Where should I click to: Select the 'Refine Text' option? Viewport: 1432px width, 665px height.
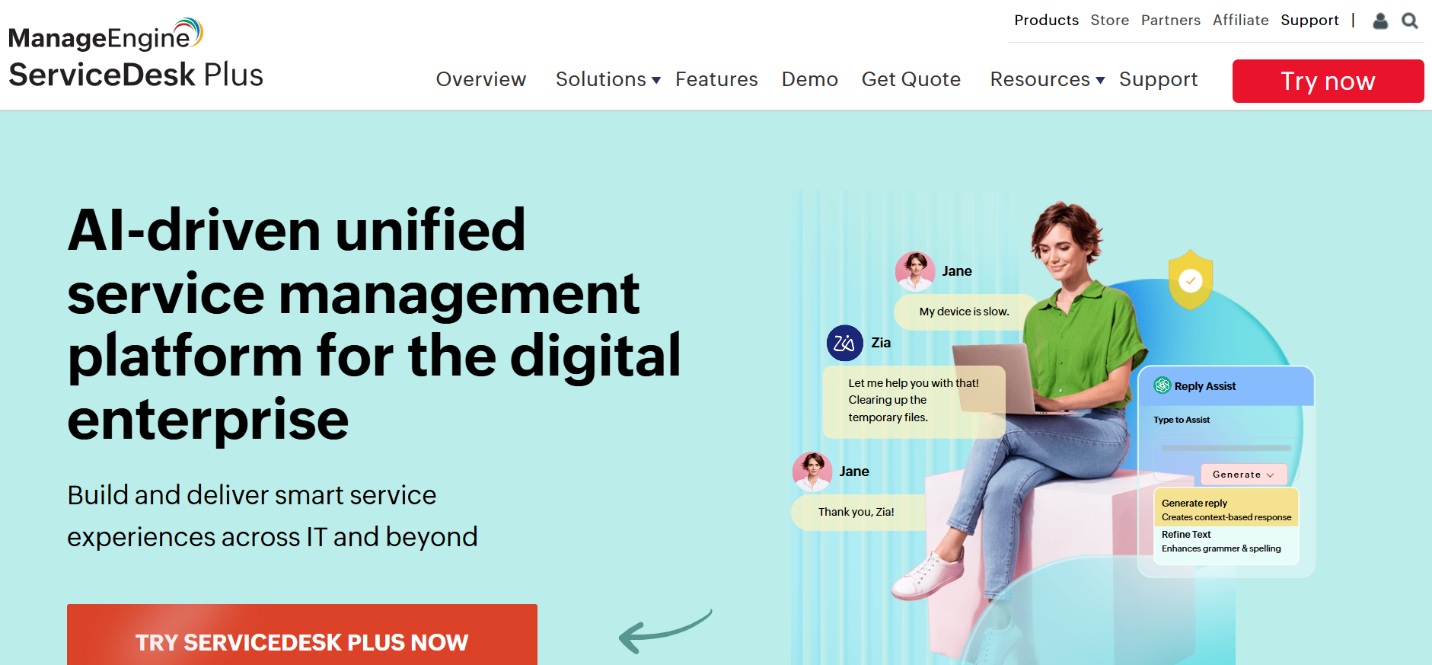(x=1226, y=542)
